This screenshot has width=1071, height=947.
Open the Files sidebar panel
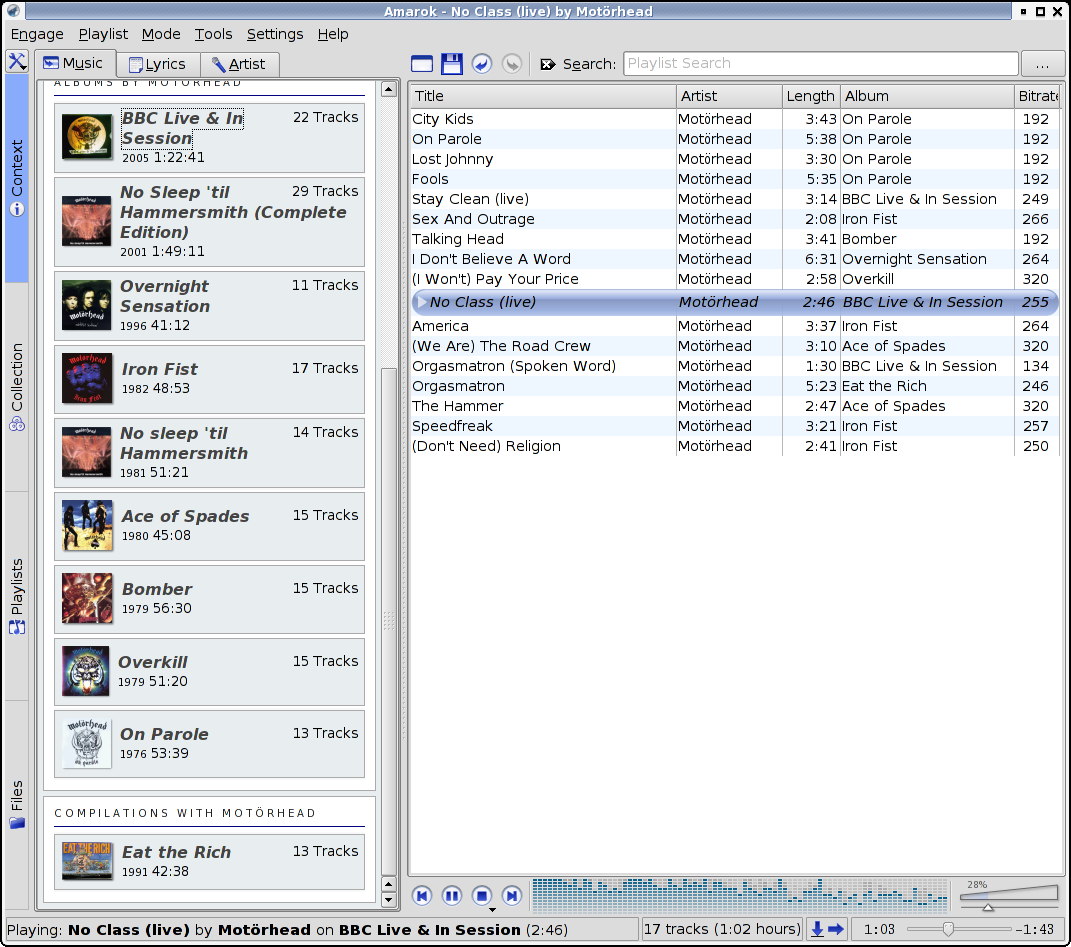(16, 805)
